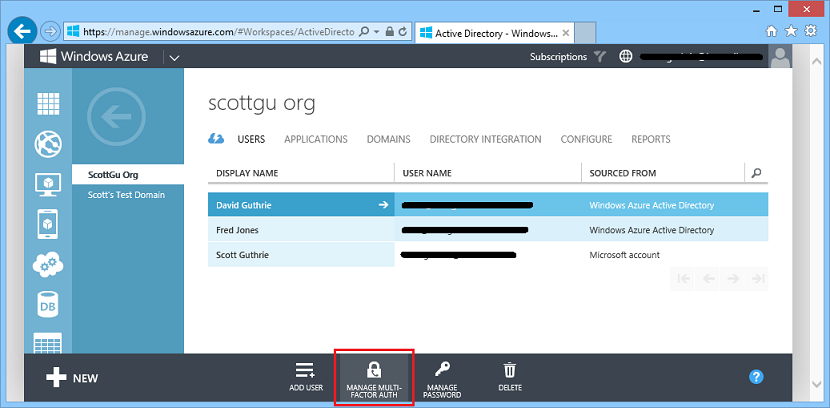Click the quick start cloud icon
The width and height of the screenshot is (830, 408).
(216, 139)
